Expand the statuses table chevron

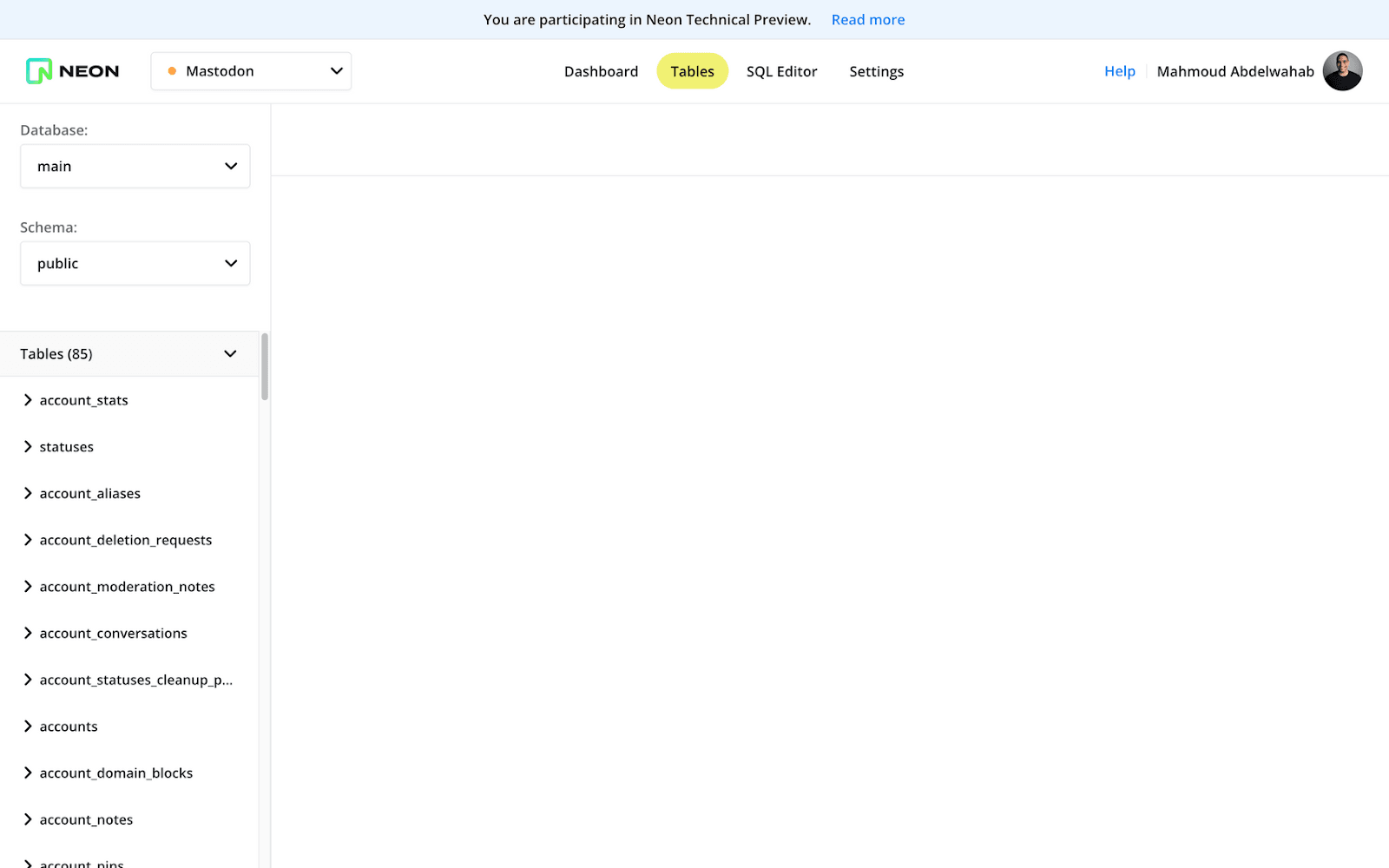click(x=28, y=447)
